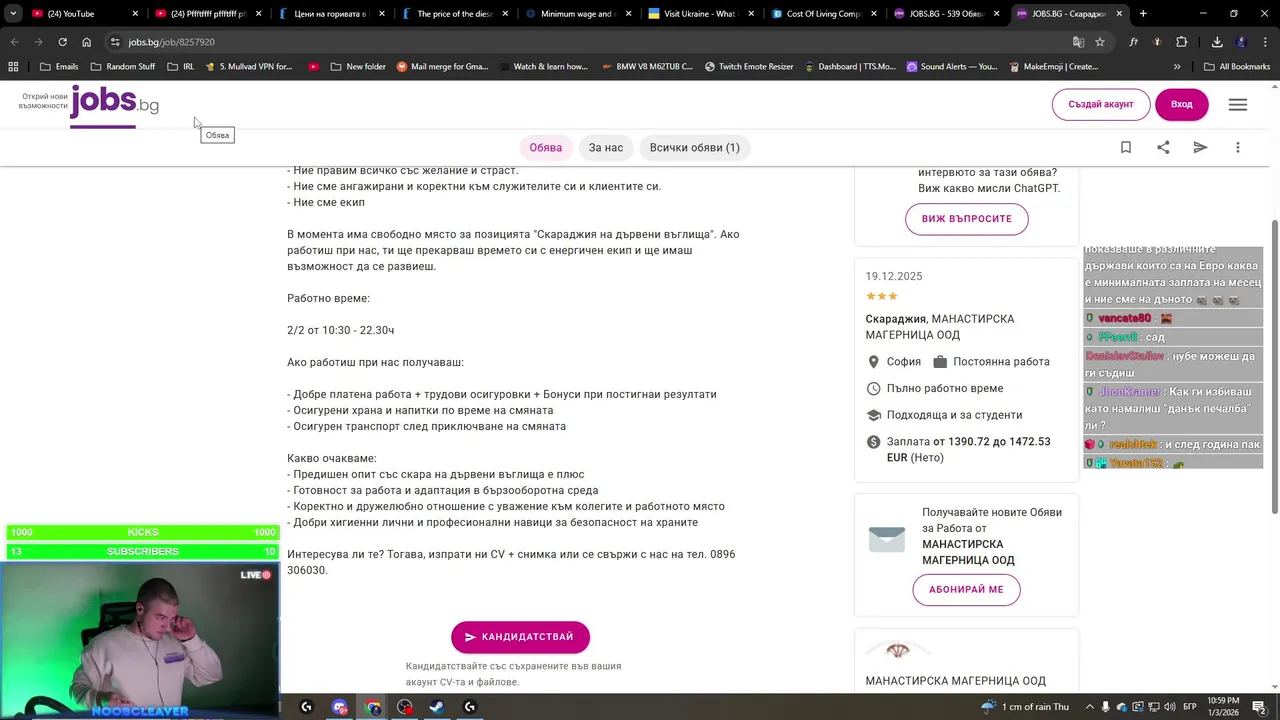Open the Chrome three-dot menu
This screenshot has height=720, width=1280.
tap(1265, 42)
